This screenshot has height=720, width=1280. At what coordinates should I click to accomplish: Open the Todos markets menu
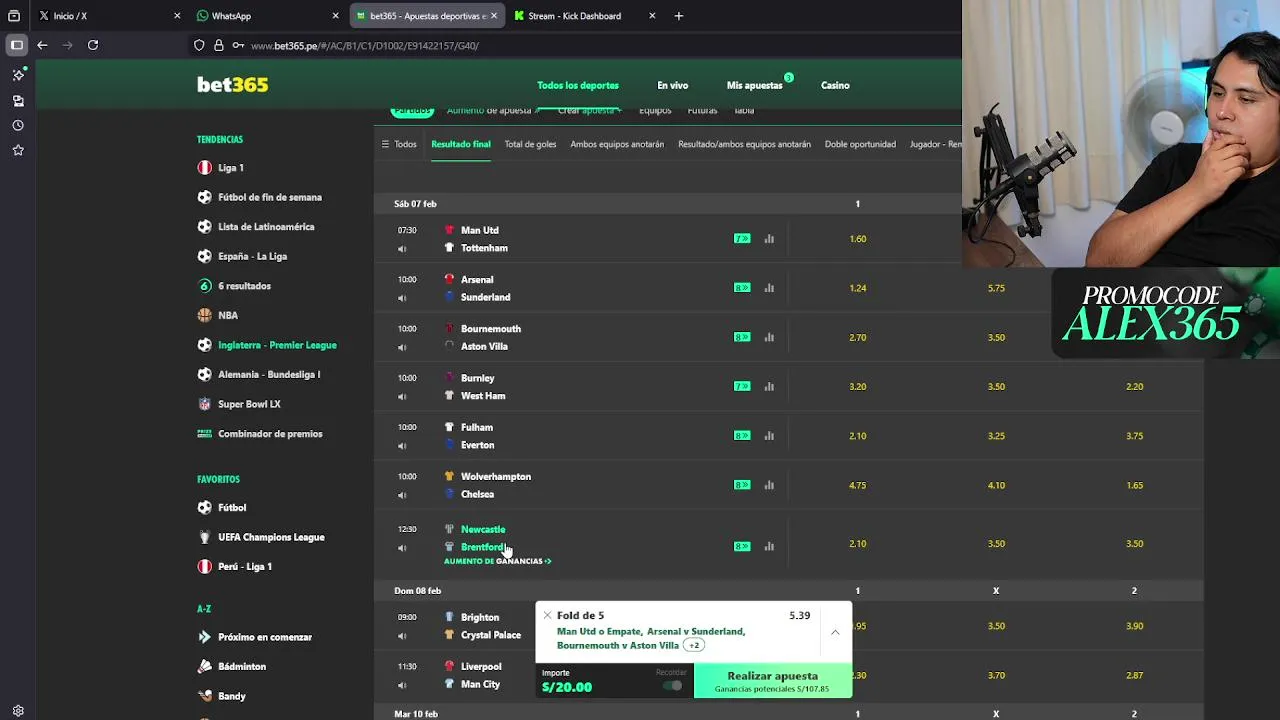pyautogui.click(x=399, y=144)
